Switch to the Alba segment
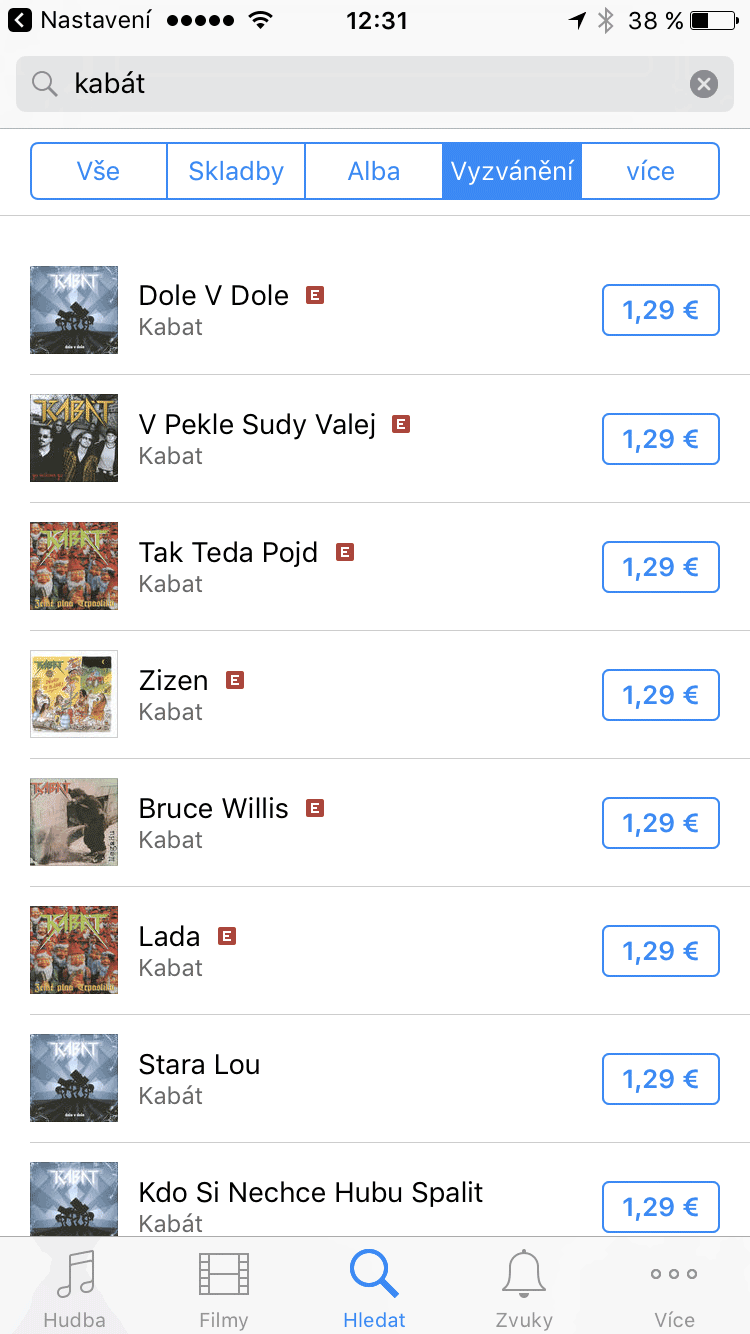The image size is (750, 1334). (374, 171)
